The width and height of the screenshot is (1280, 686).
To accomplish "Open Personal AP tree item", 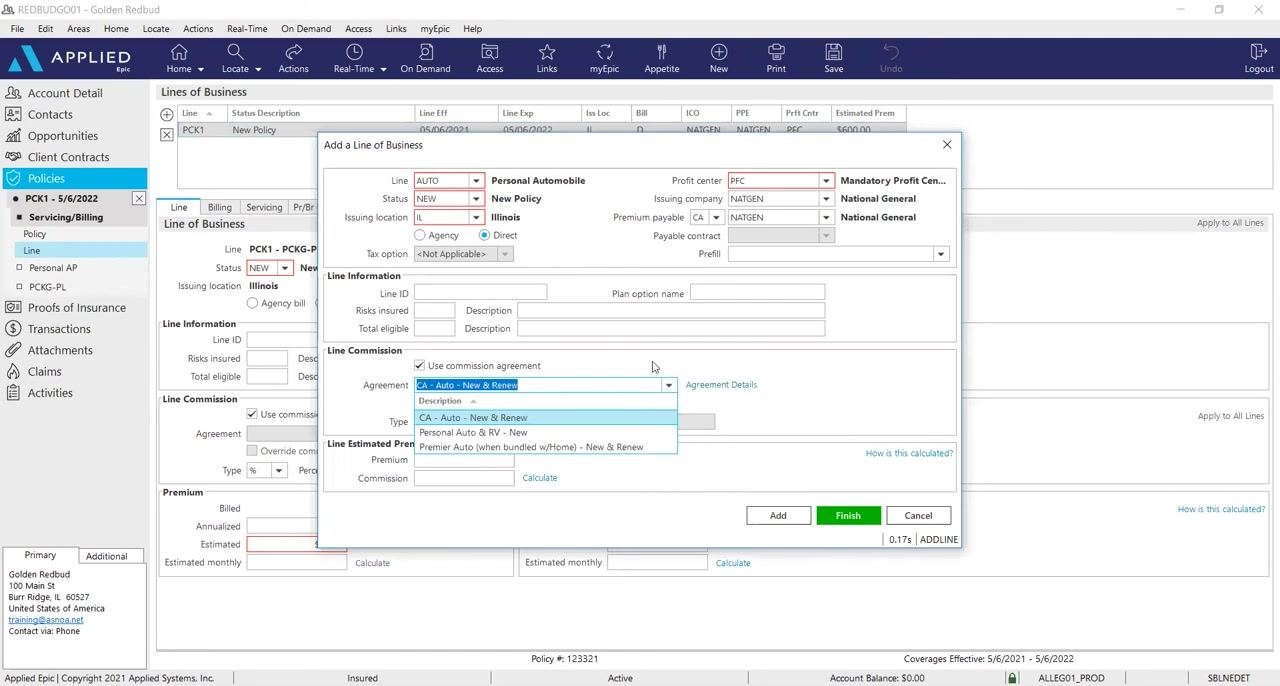I will tap(53, 268).
